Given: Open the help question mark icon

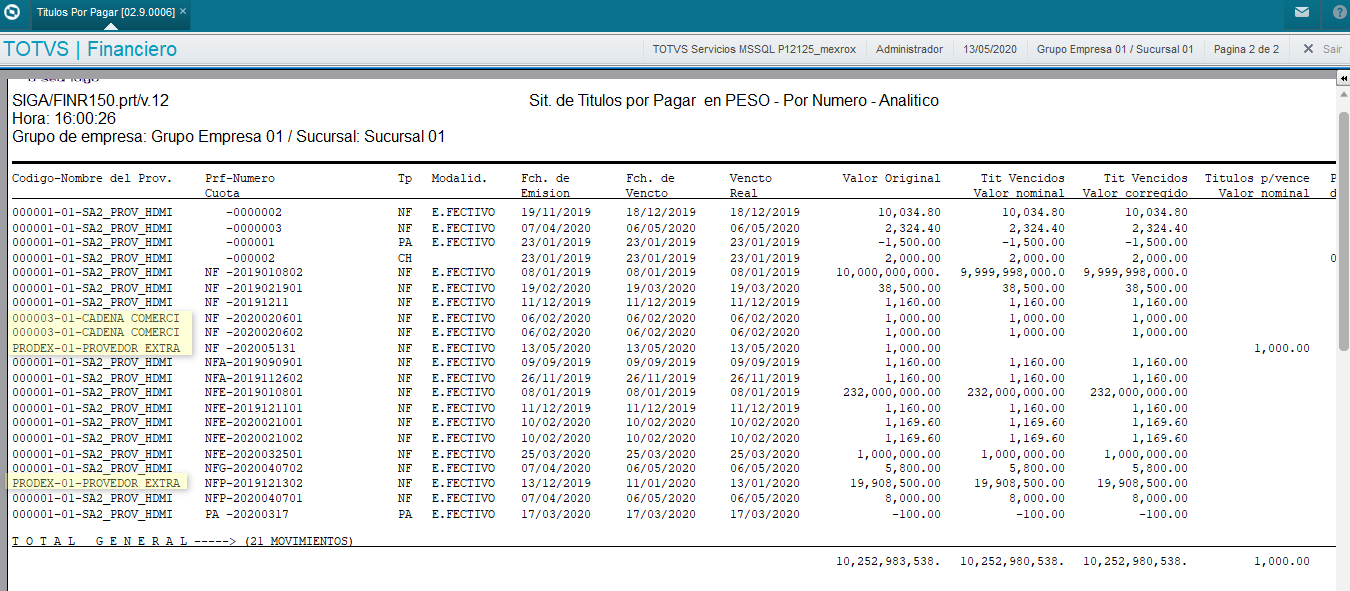Looking at the screenshot, I should [x=1339, y=13].
